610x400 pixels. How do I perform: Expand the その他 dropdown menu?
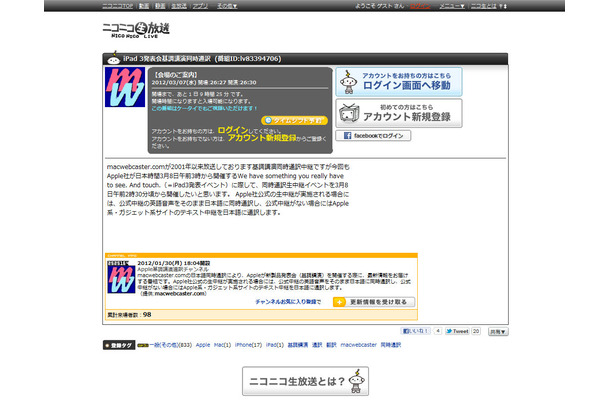227,6
